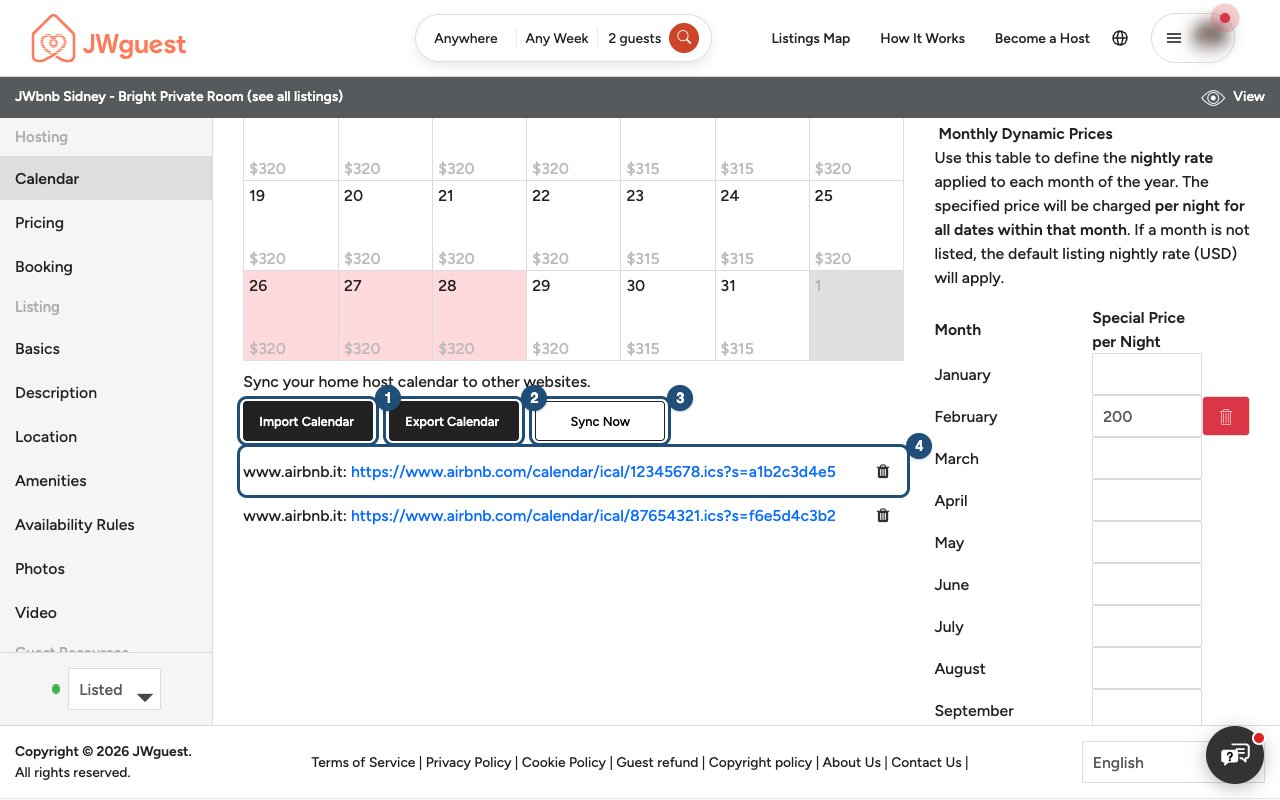Viewport: 1280px width, 800px height.
Task: Open Listings Map link
Action: click(x=811, y=38)
